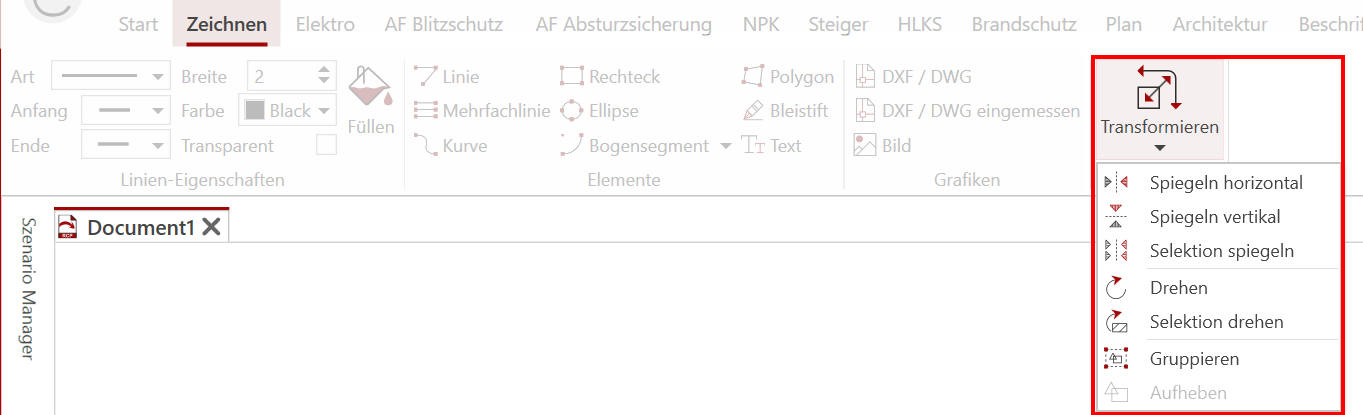1363x415 pixels.
Task: Select the Kurve curve tool
Action: [451, 145]
